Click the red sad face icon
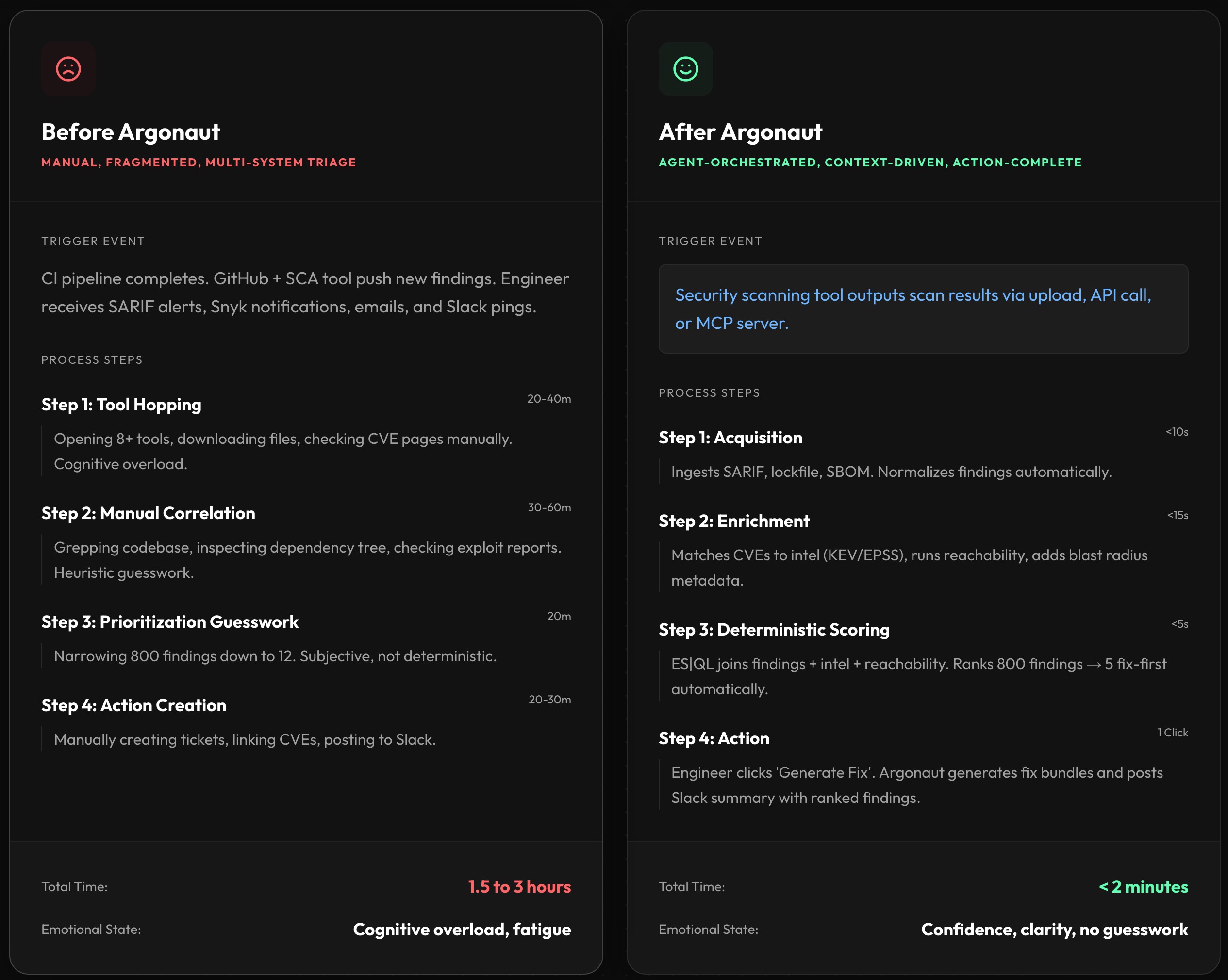The height and width of the screenshot is (980, 1228). (68, 69)
